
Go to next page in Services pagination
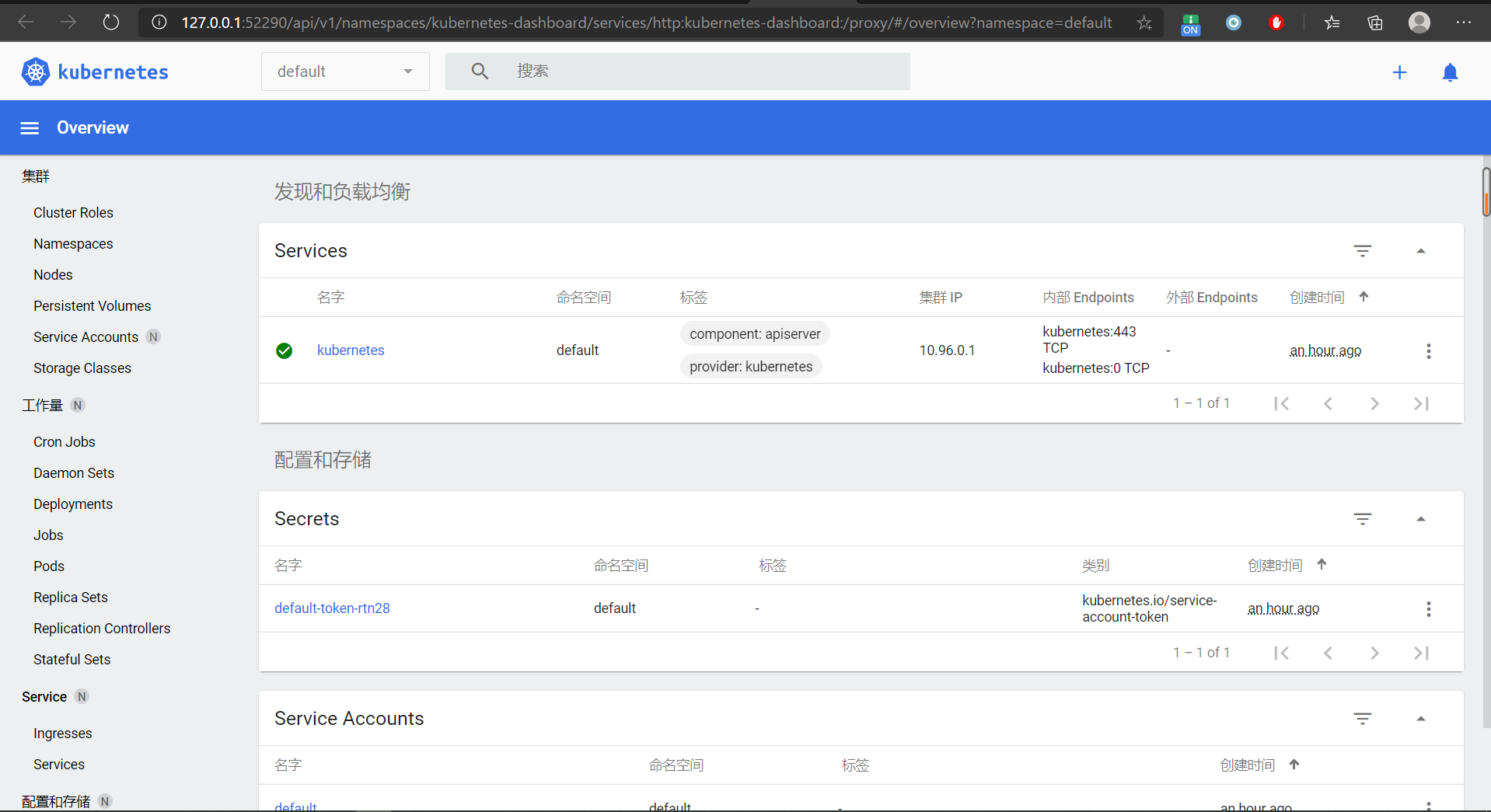pos(1374,404)
